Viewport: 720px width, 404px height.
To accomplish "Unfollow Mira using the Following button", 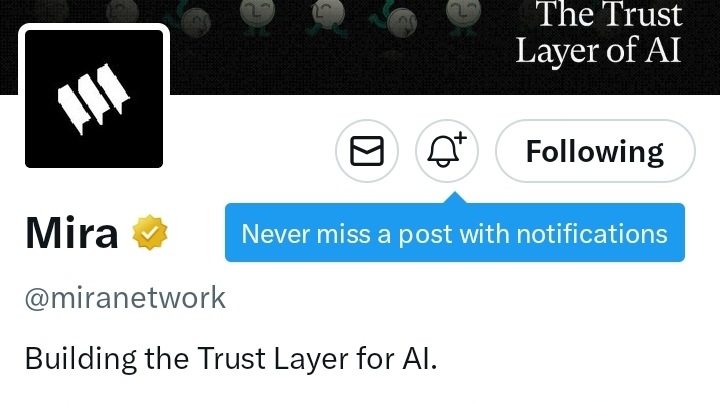I will 595,151.
